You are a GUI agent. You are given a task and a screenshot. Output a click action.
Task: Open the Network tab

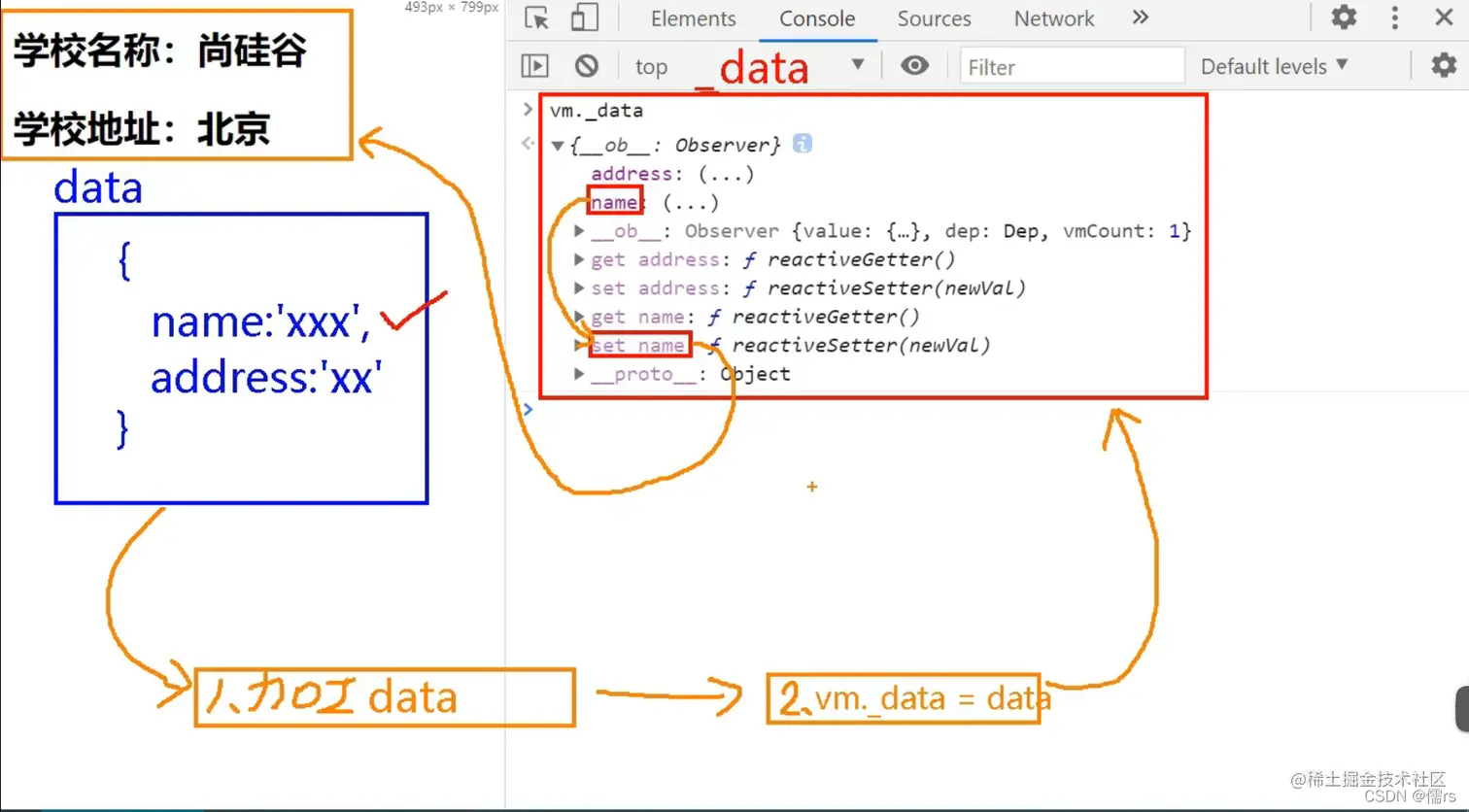pos(1054,18)
